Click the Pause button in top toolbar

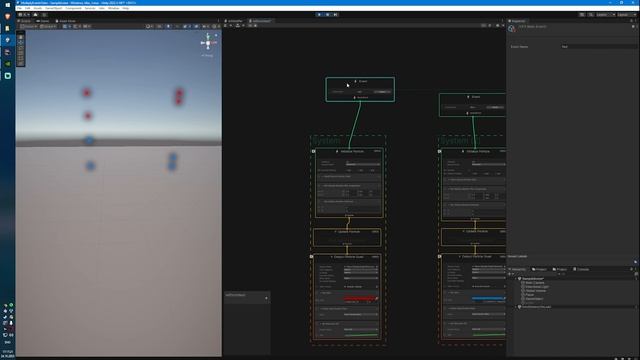tap(327, 15)
